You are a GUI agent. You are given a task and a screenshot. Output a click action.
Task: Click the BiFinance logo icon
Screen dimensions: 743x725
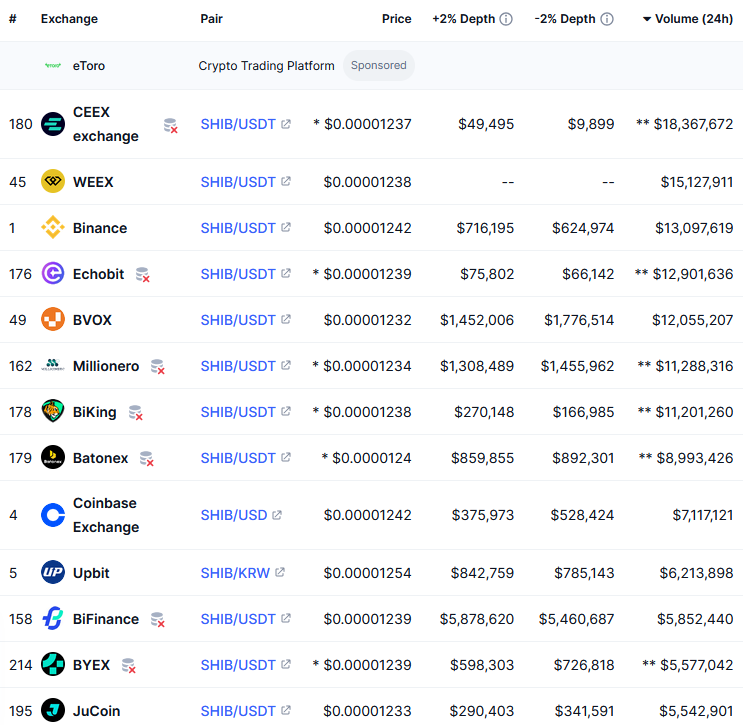53,618
